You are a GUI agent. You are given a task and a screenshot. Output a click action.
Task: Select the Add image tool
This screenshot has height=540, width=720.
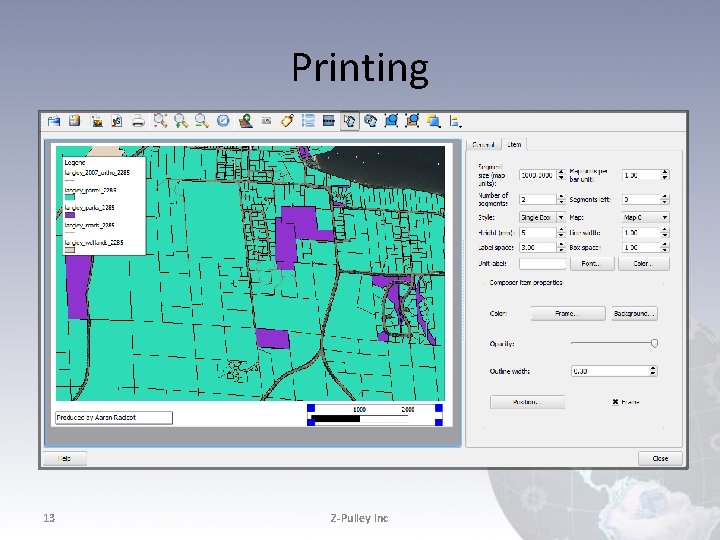[x=266, y=121]
